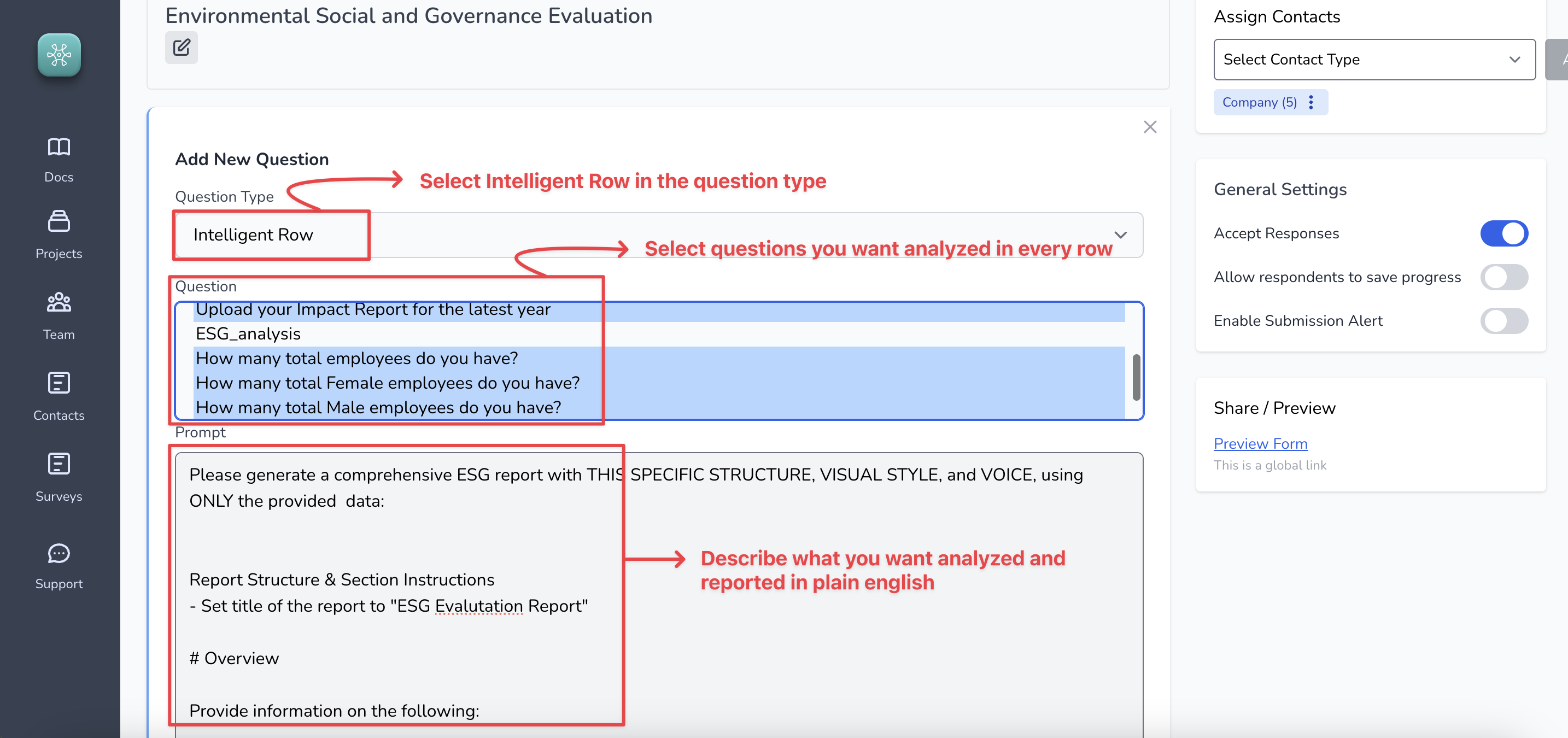
Task: Open the Support chat
Action: tap(58, 566)
